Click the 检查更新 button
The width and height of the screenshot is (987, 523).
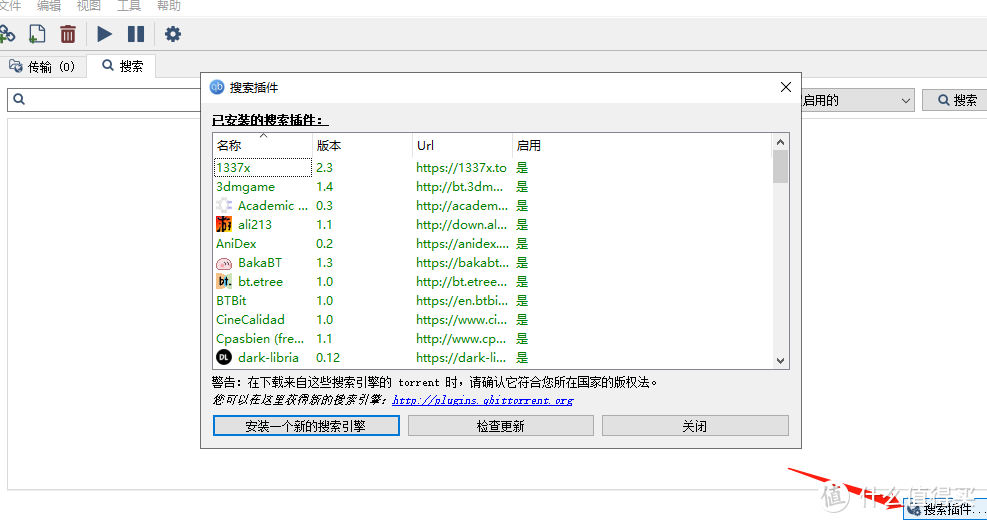pos(500,426)
